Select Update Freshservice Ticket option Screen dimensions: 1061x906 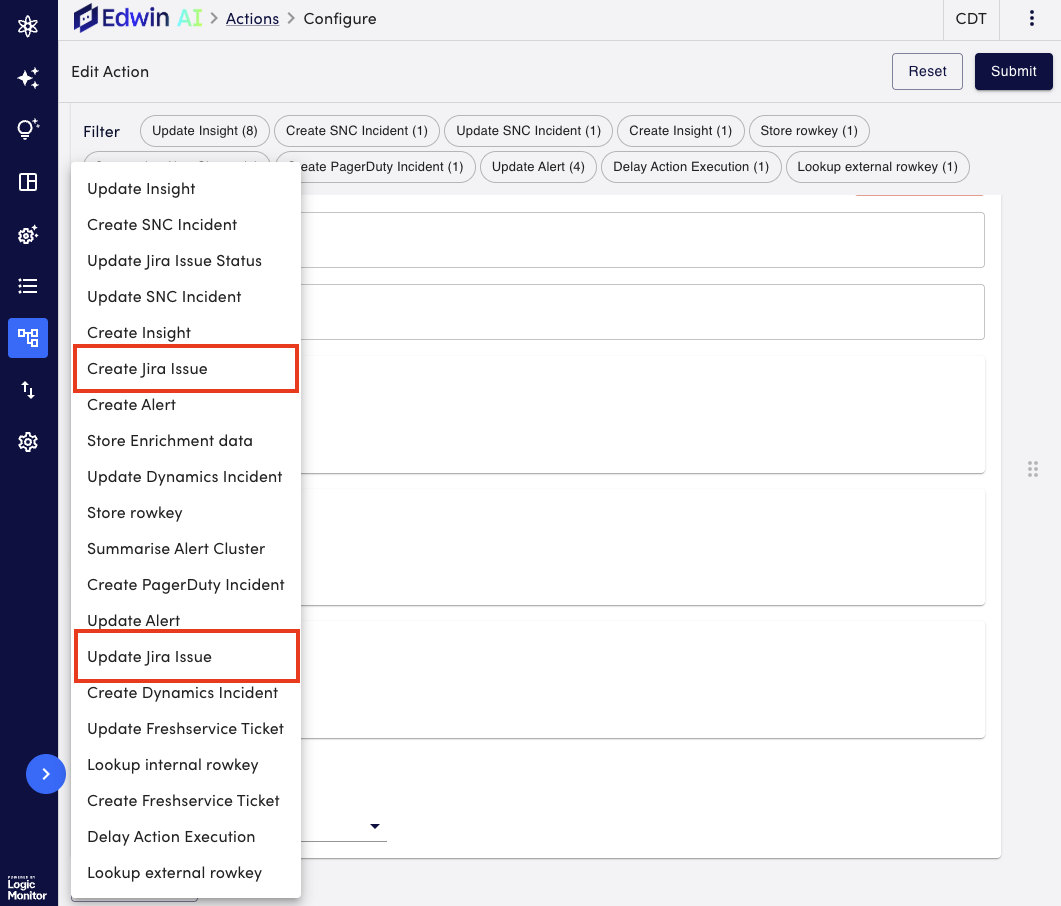185,729
